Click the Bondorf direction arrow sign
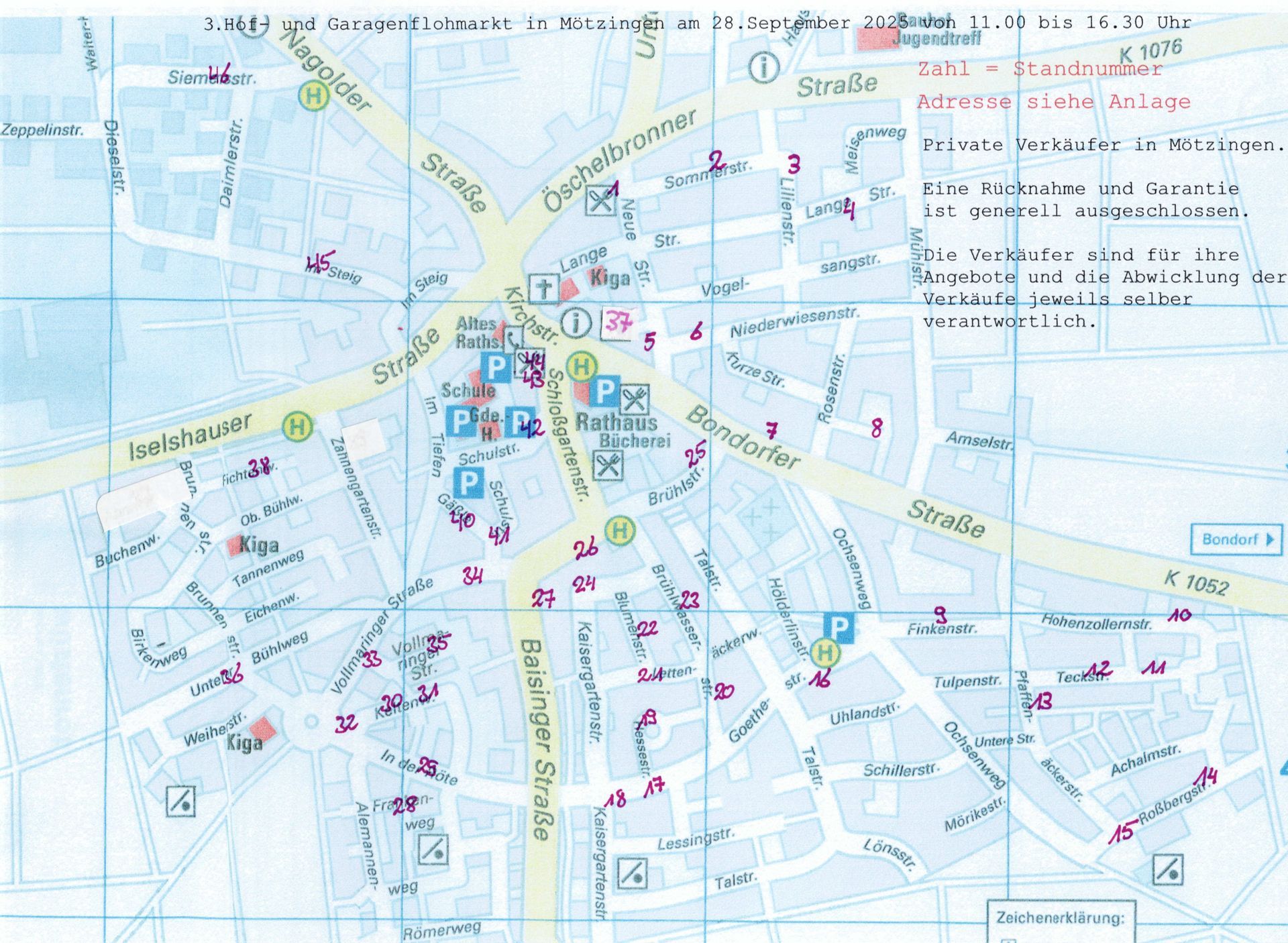Screen dimensions: 1288x943 (1236, 539)
